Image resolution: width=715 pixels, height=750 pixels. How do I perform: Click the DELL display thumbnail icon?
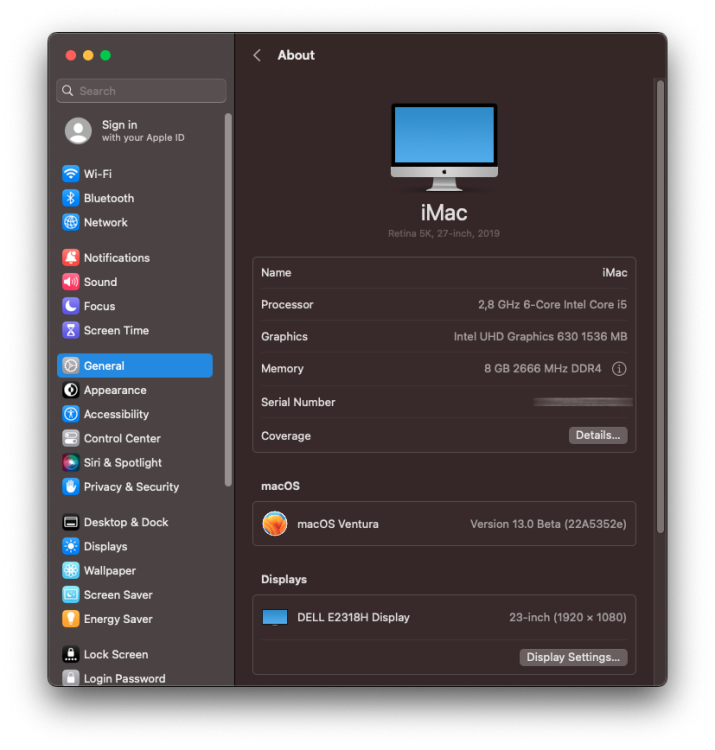click(x=275, y=618)
